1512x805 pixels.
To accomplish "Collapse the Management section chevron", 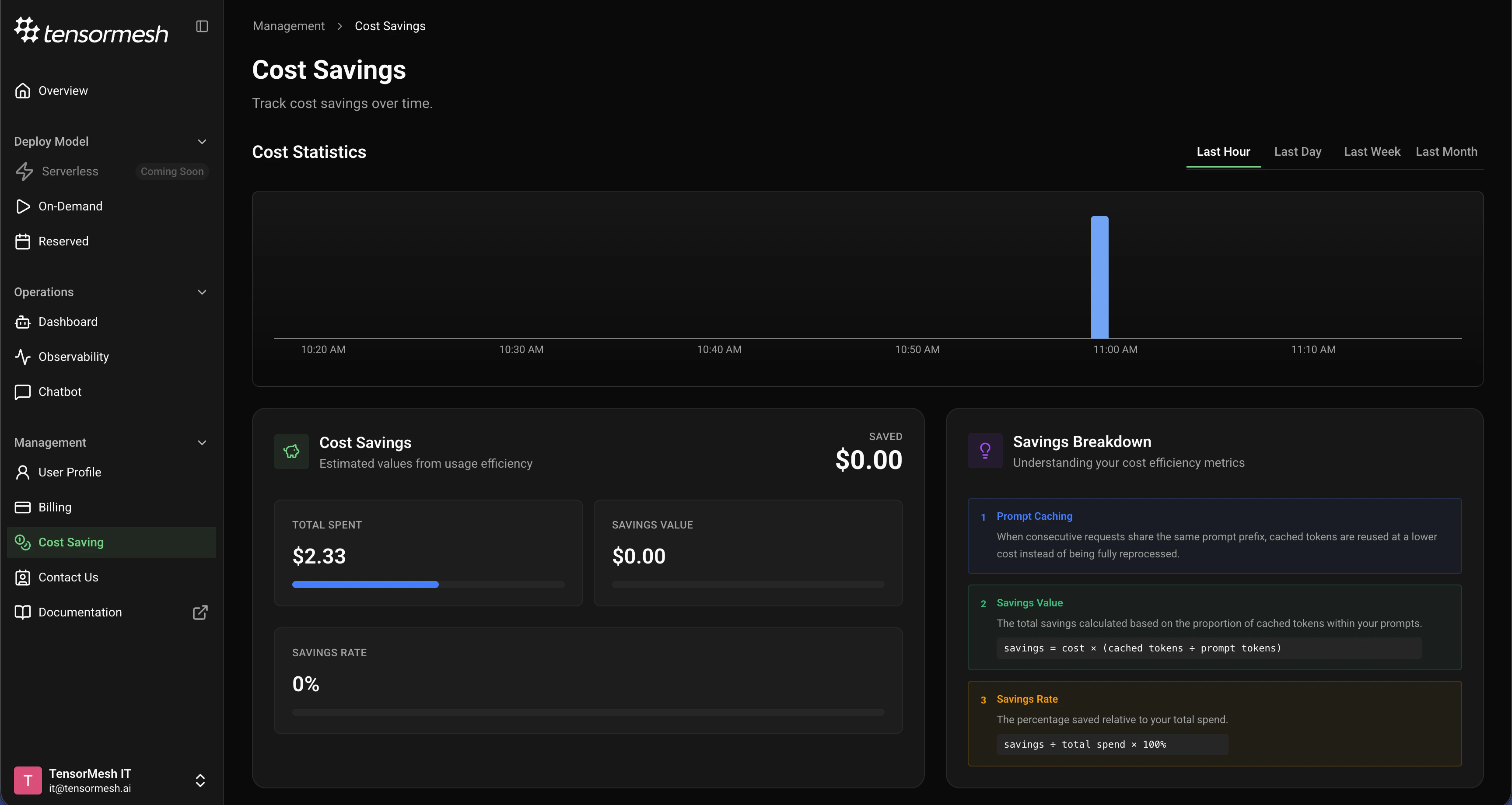I will pos(202,443).
